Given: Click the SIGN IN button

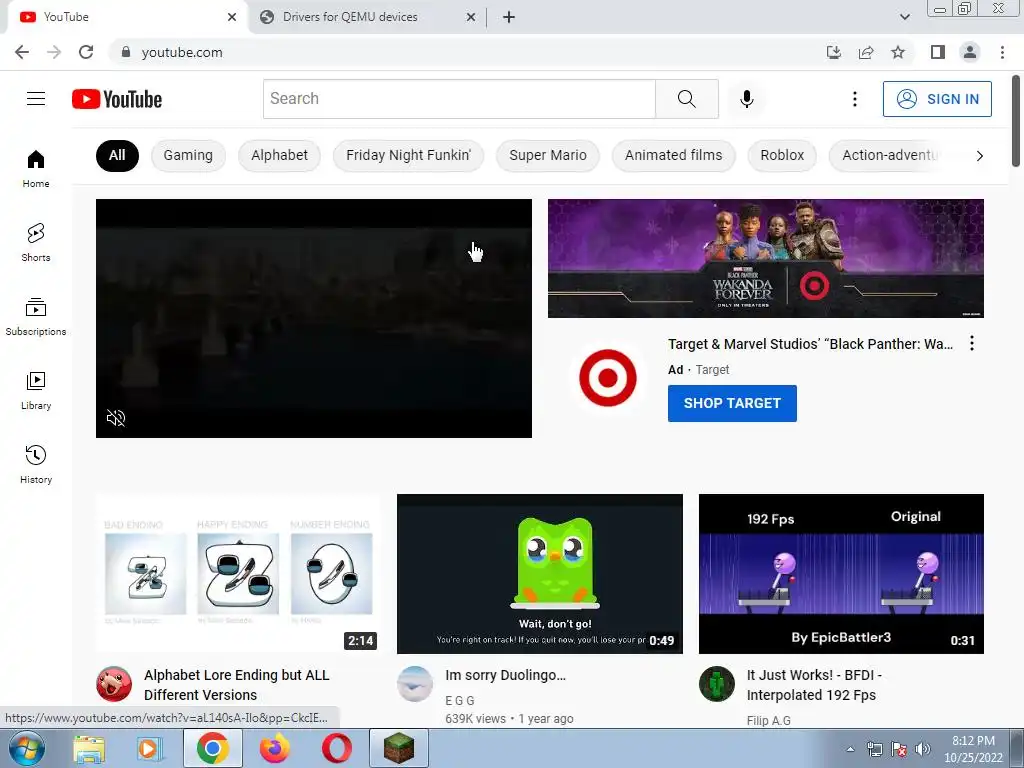Looking at the screenshot, I should pyautogui.click(x=937, y=99).
